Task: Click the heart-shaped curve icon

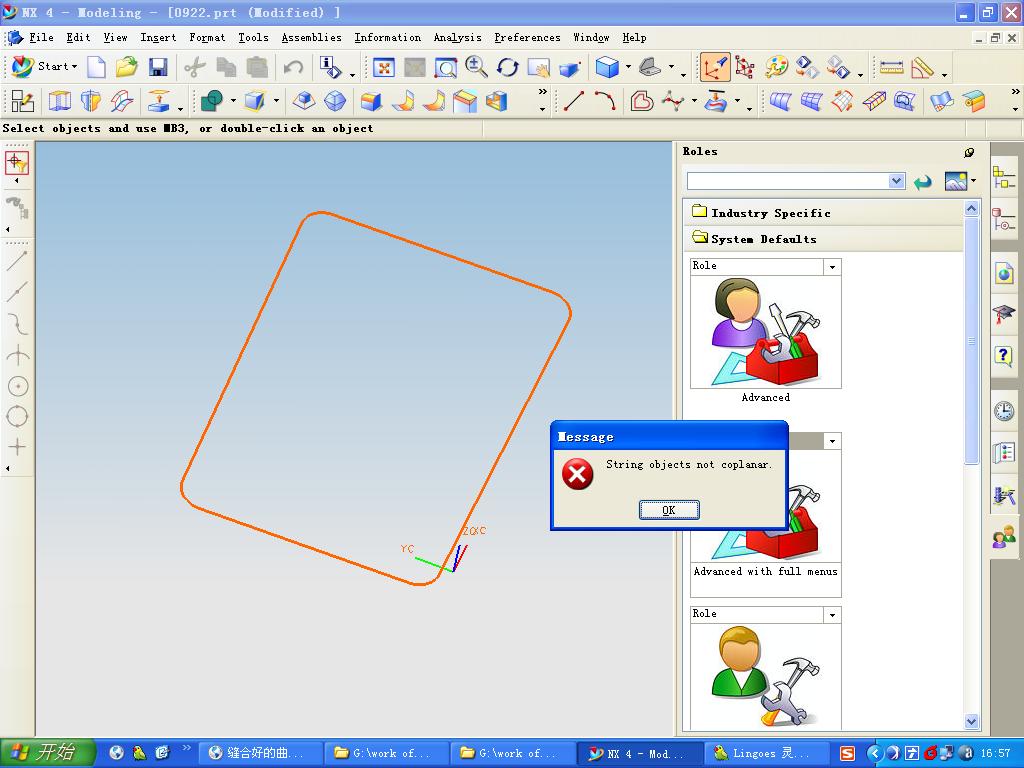Action: [x=642, y=101]
